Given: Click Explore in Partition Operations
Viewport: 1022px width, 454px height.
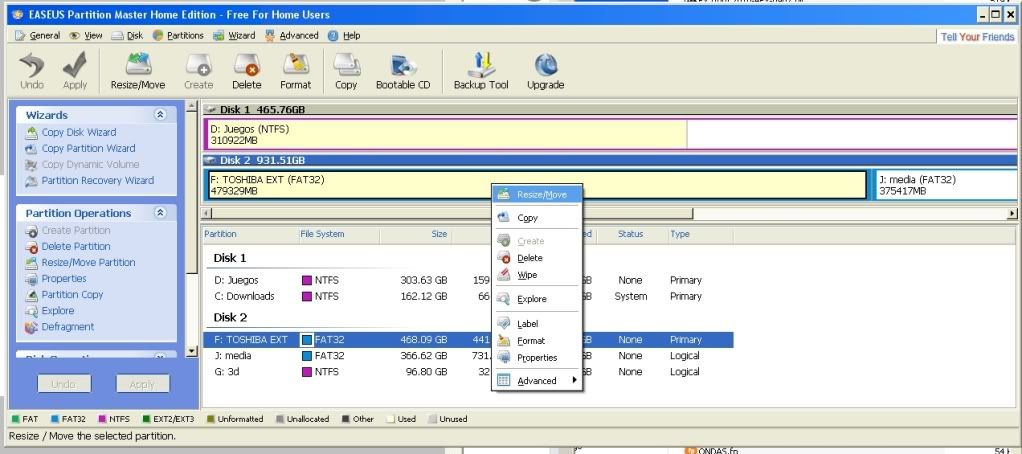Looking at the screenshot, I should pyautogui.click(x=57, y=311).
